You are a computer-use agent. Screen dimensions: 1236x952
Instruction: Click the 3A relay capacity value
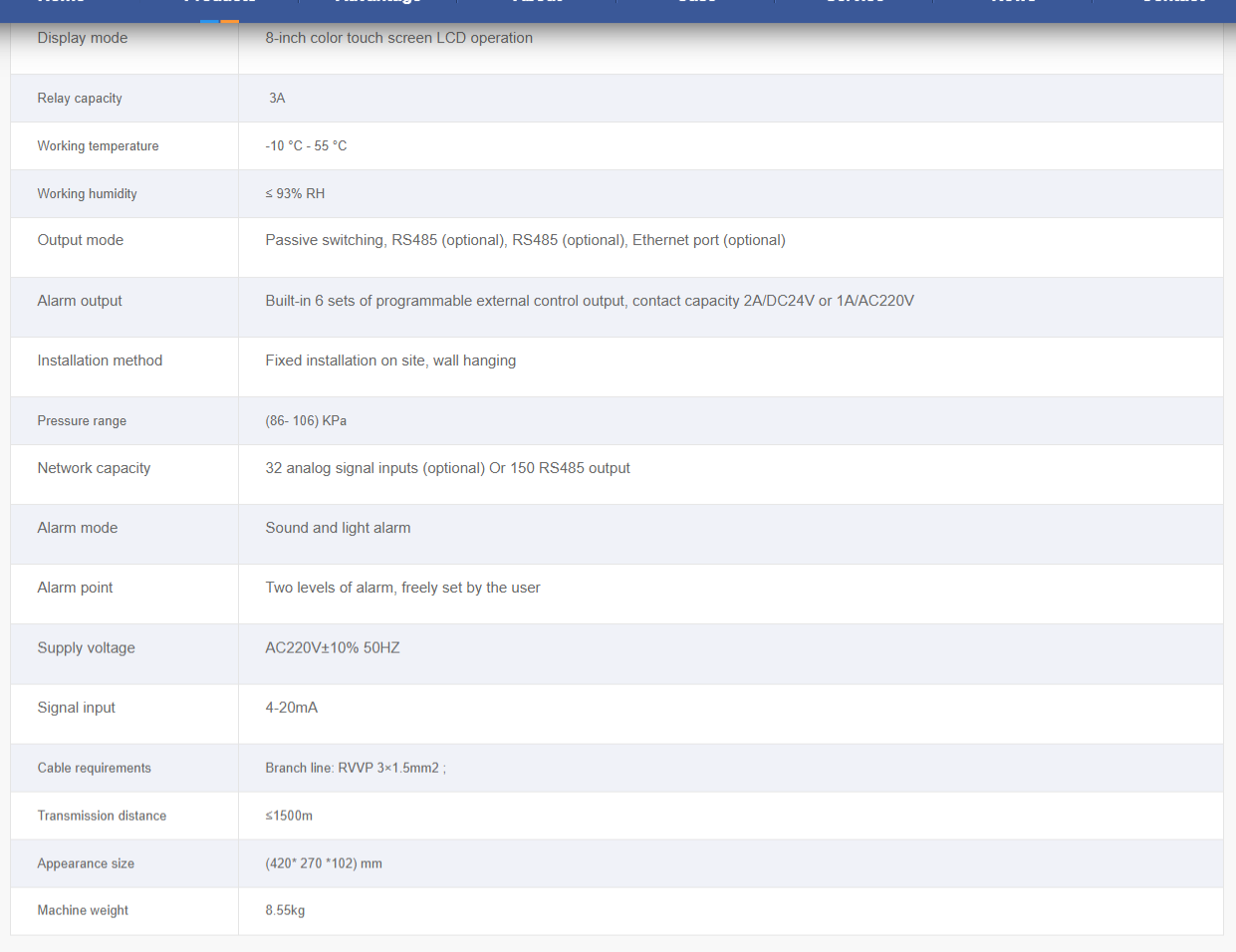point(277,99)
